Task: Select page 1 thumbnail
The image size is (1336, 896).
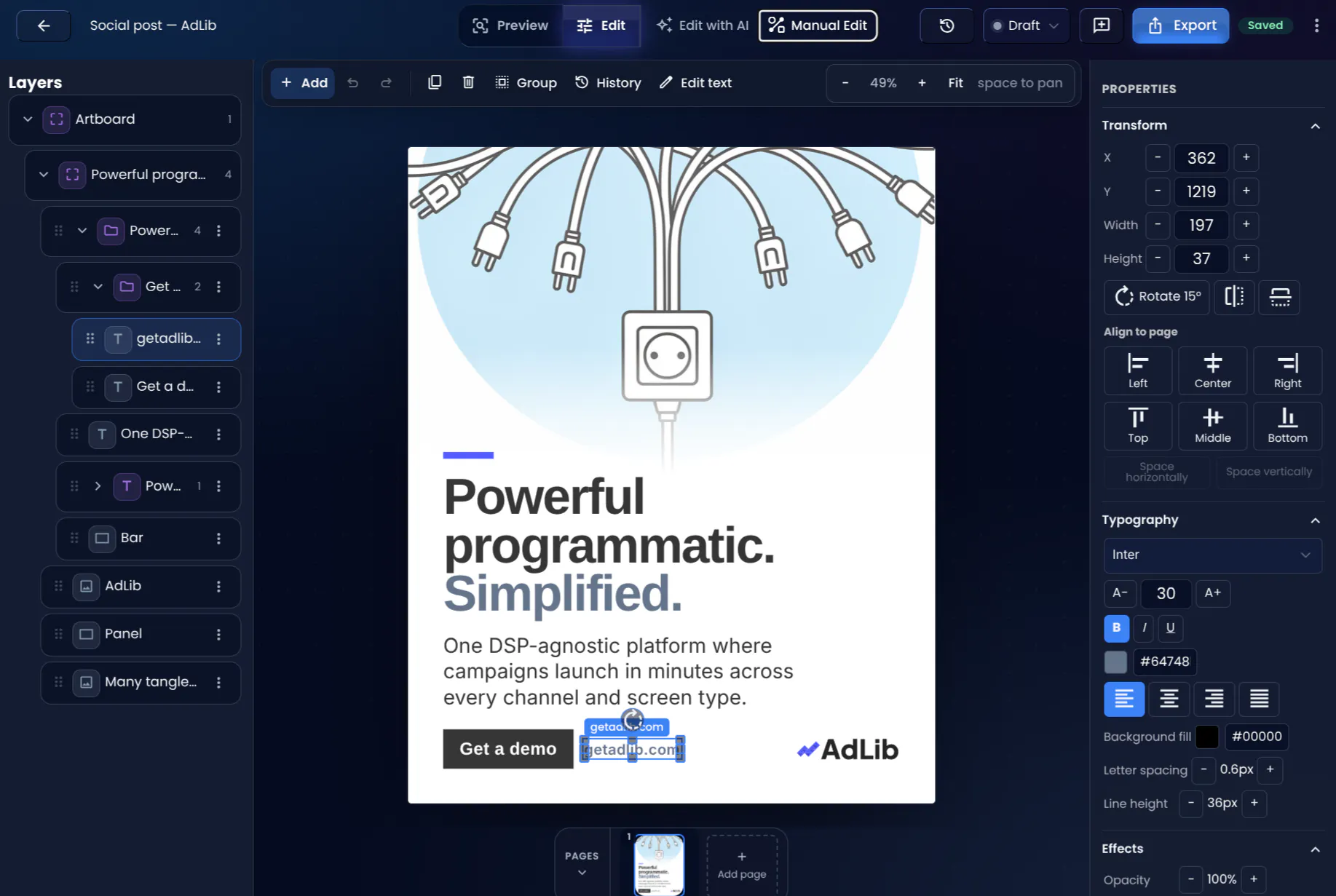Action: 659,865
